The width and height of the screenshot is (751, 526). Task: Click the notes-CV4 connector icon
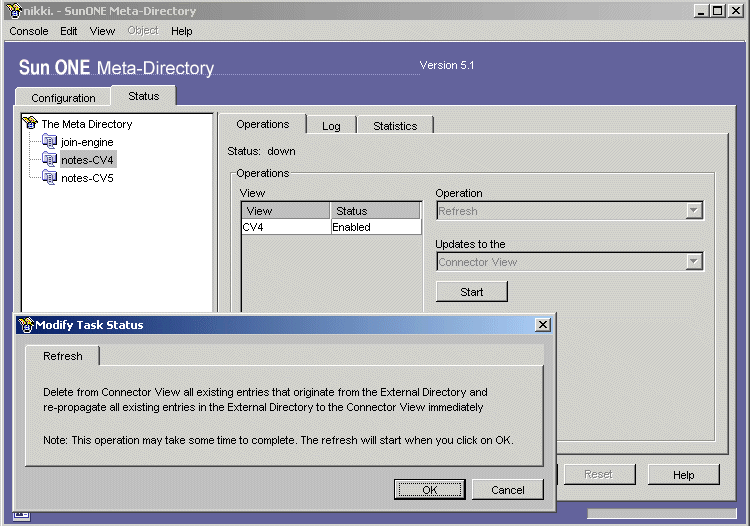[49, 159]
